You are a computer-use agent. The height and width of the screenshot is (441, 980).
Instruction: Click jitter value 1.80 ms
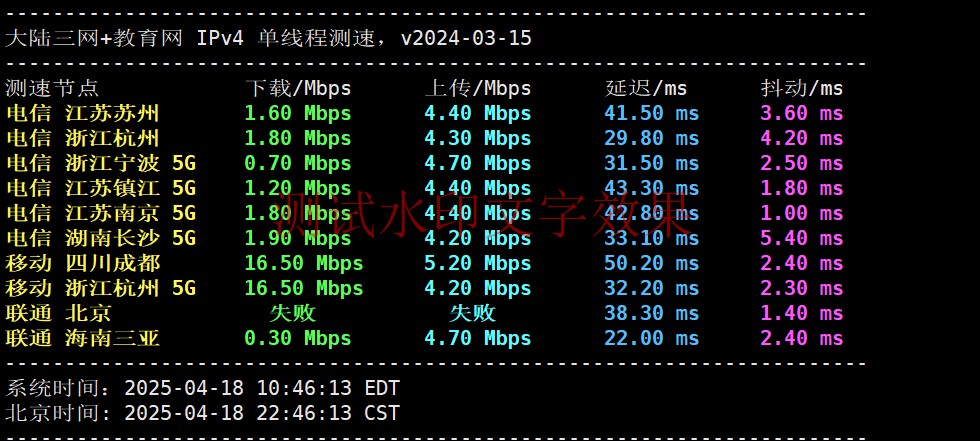(x=802, y=188)
